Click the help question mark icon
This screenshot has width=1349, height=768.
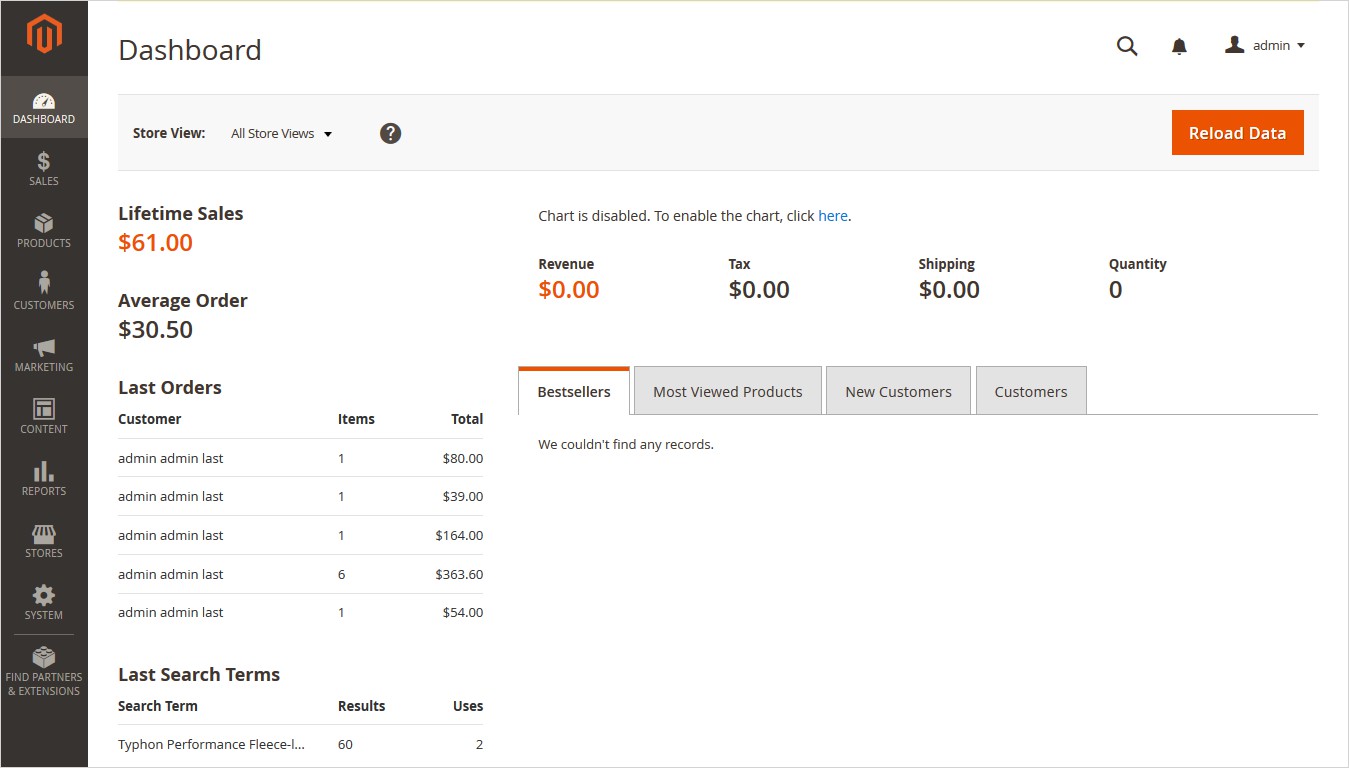tap(390, 133)
